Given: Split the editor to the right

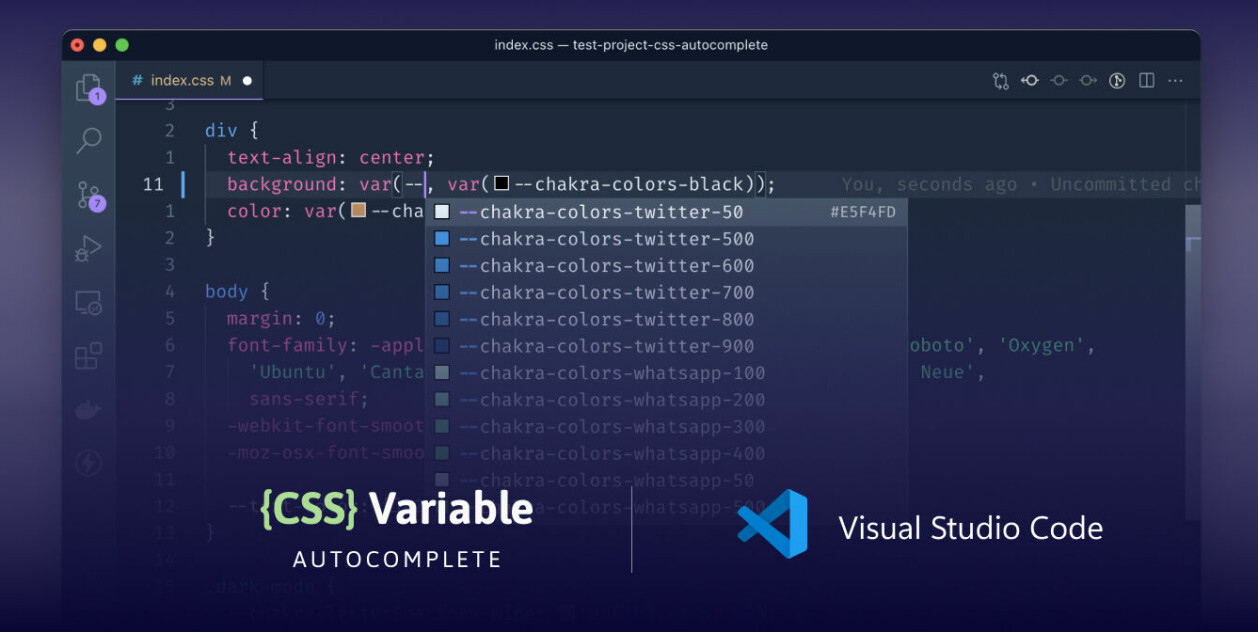Looking at the screenshot, I should coord(1147,81).
